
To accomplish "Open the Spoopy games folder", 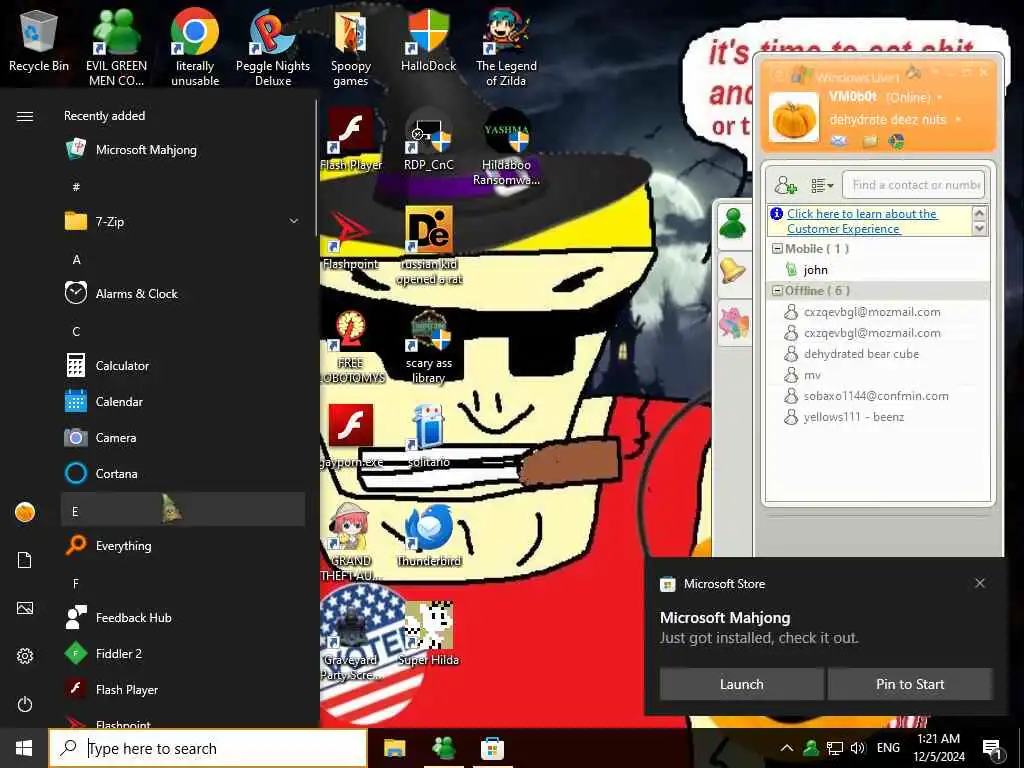I will tap(351, 47).
